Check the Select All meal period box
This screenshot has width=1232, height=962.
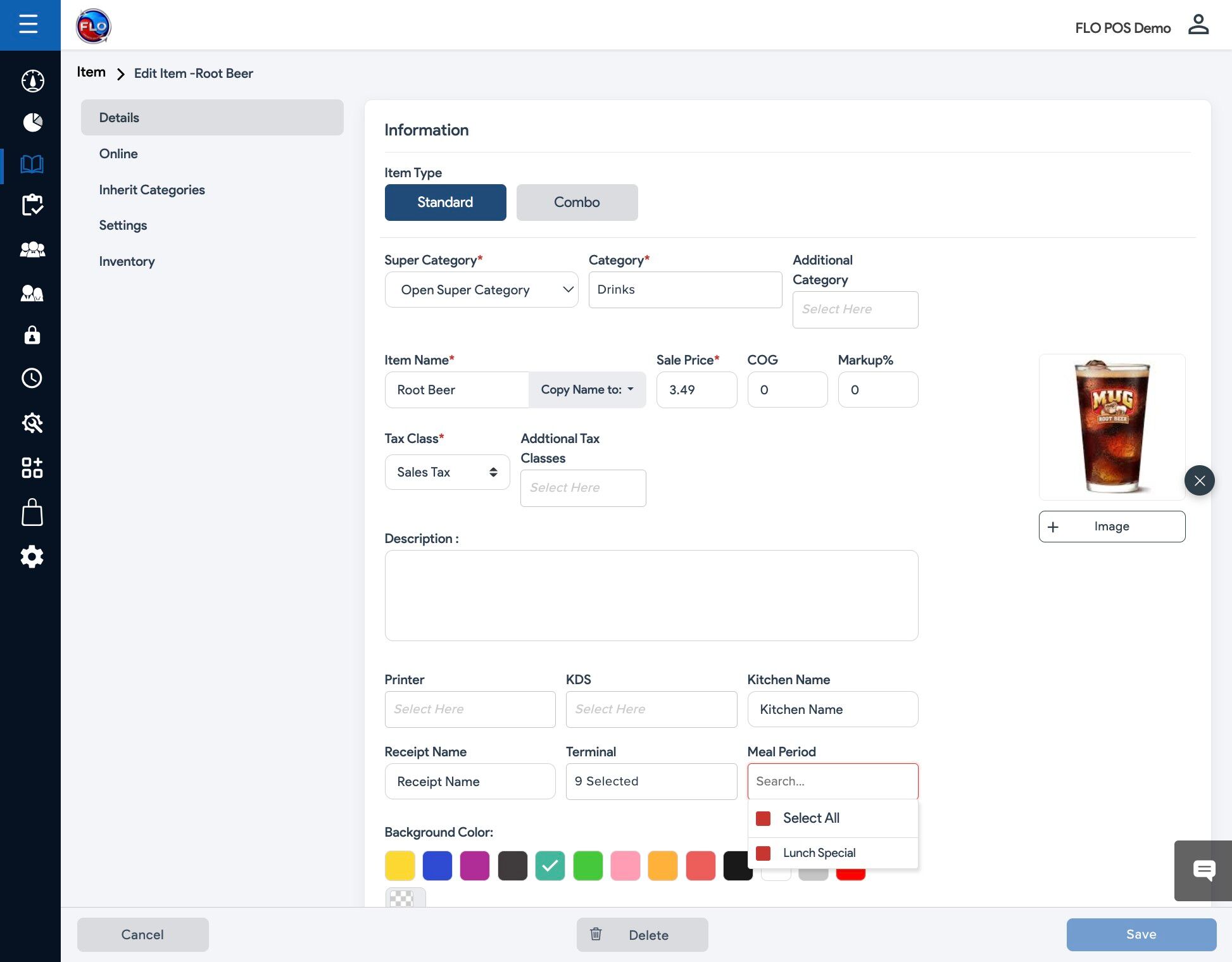point(764,818)
